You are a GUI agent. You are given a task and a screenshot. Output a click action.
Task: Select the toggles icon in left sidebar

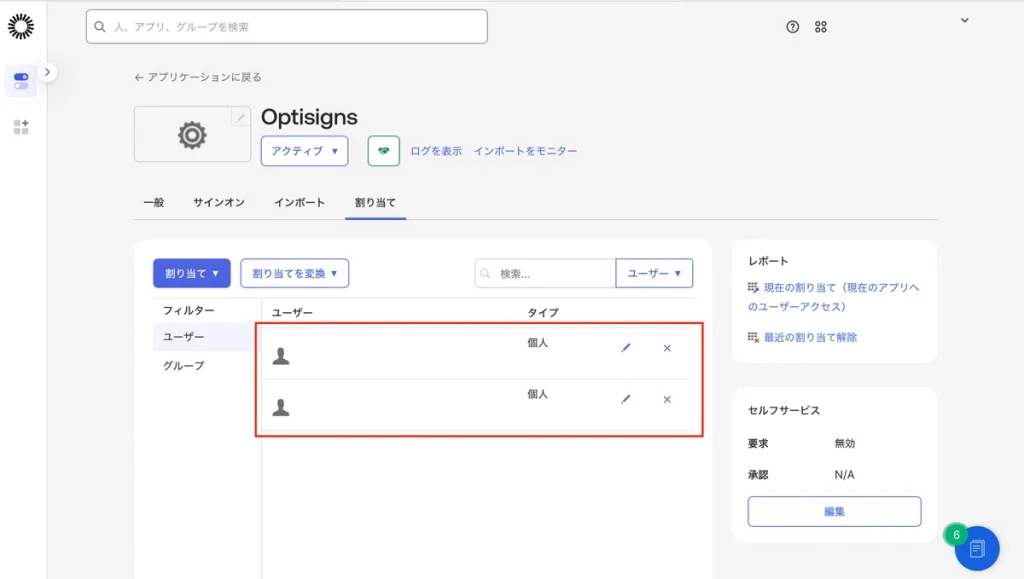[21, 81]
